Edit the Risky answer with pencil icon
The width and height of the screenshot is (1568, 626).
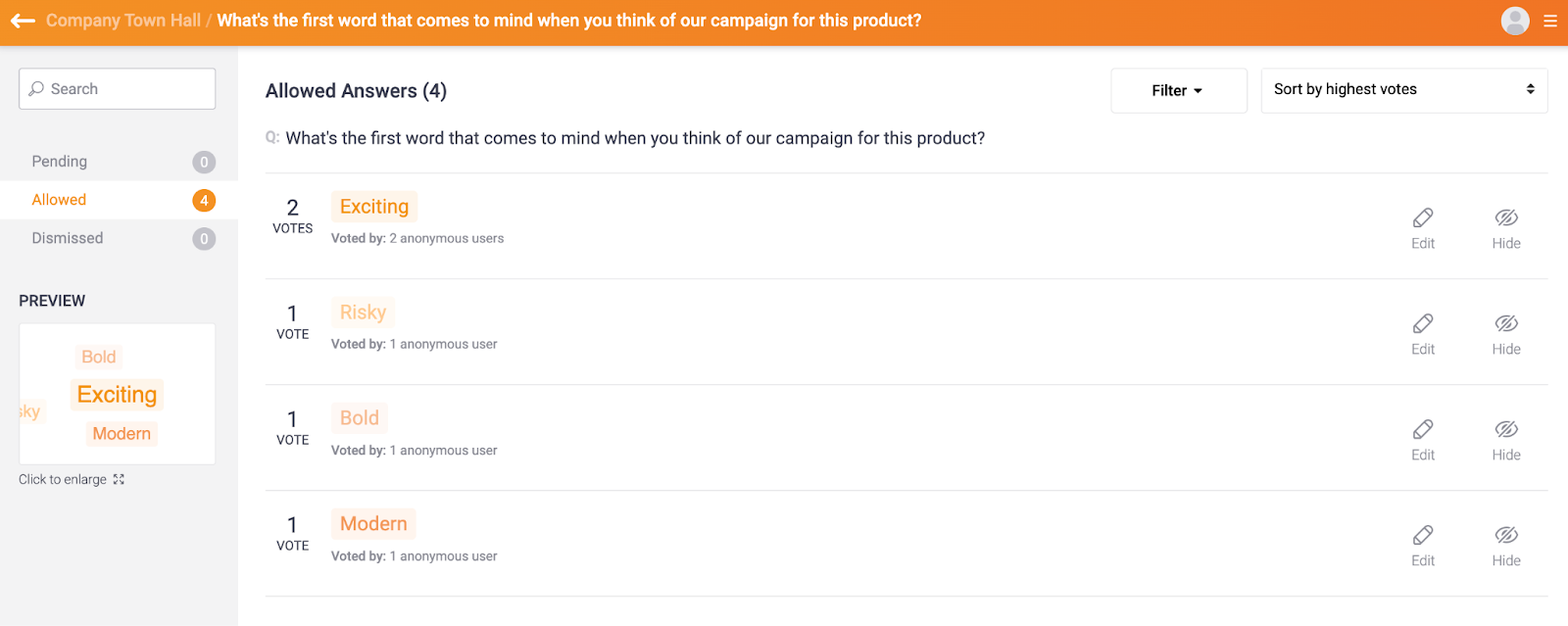[1423, 323]
